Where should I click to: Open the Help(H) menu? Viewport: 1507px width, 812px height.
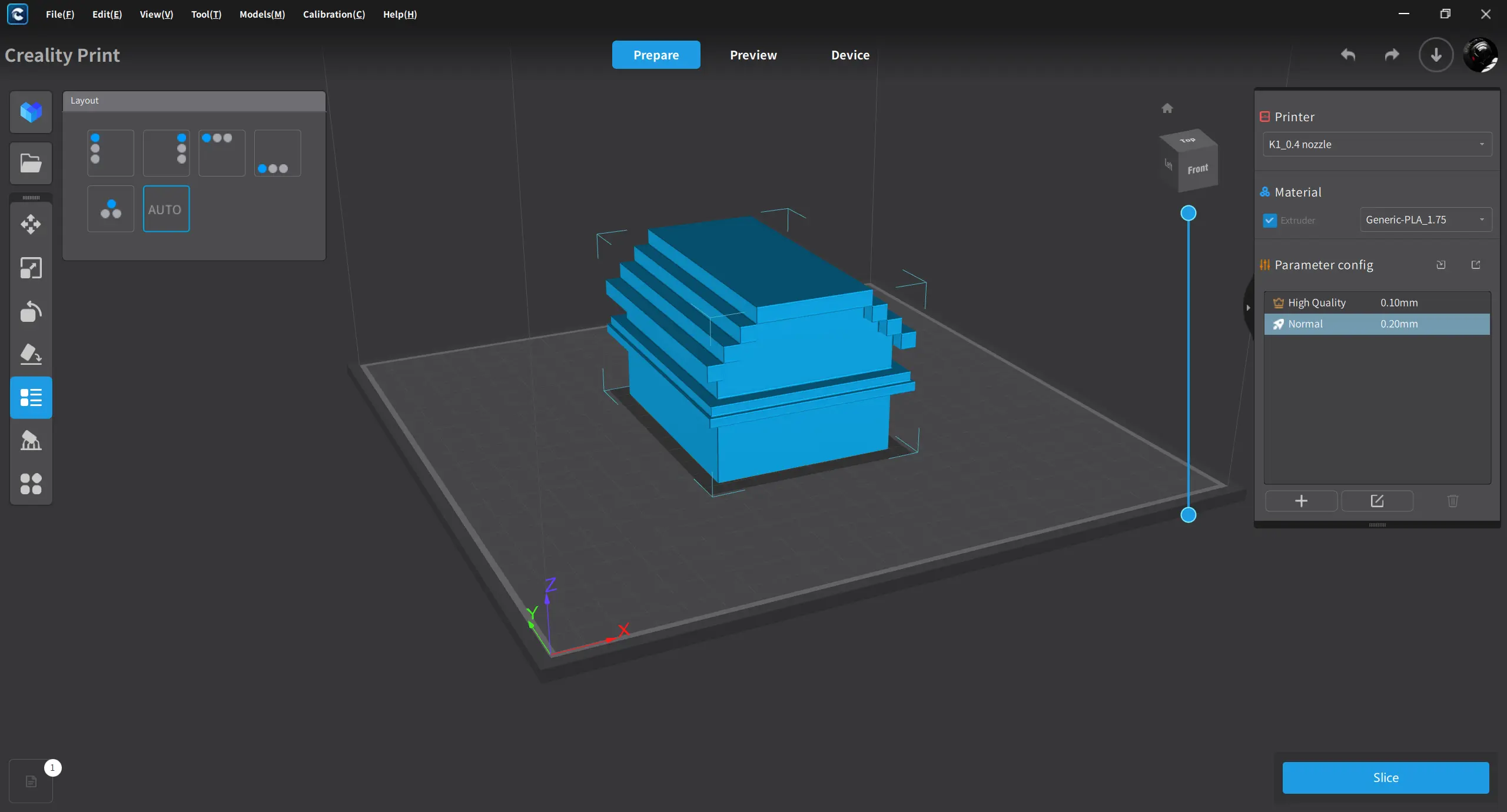click(x=400, y=14)
